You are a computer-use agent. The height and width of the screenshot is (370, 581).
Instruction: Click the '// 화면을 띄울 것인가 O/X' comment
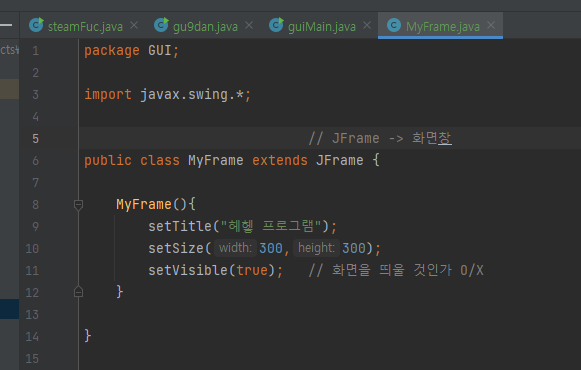396,270
